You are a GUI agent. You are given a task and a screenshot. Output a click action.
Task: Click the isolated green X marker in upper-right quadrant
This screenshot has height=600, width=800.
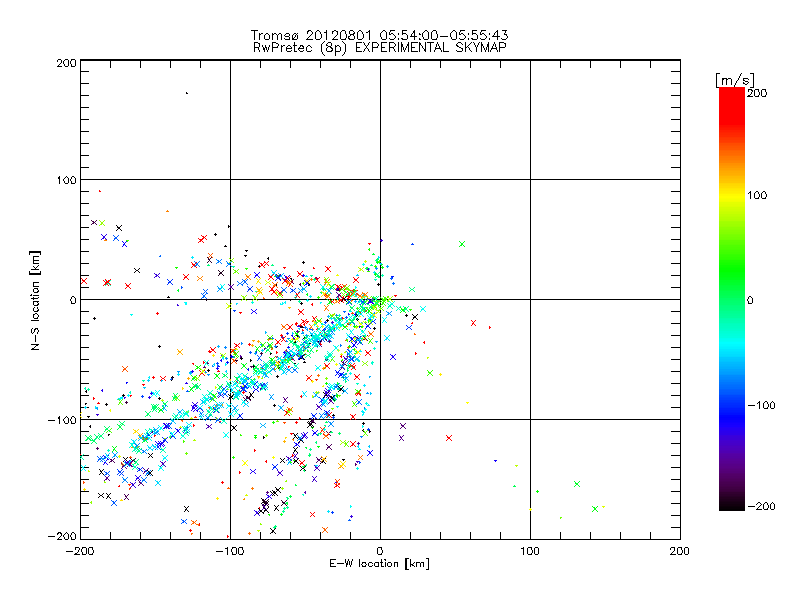(x=462, y=244)
